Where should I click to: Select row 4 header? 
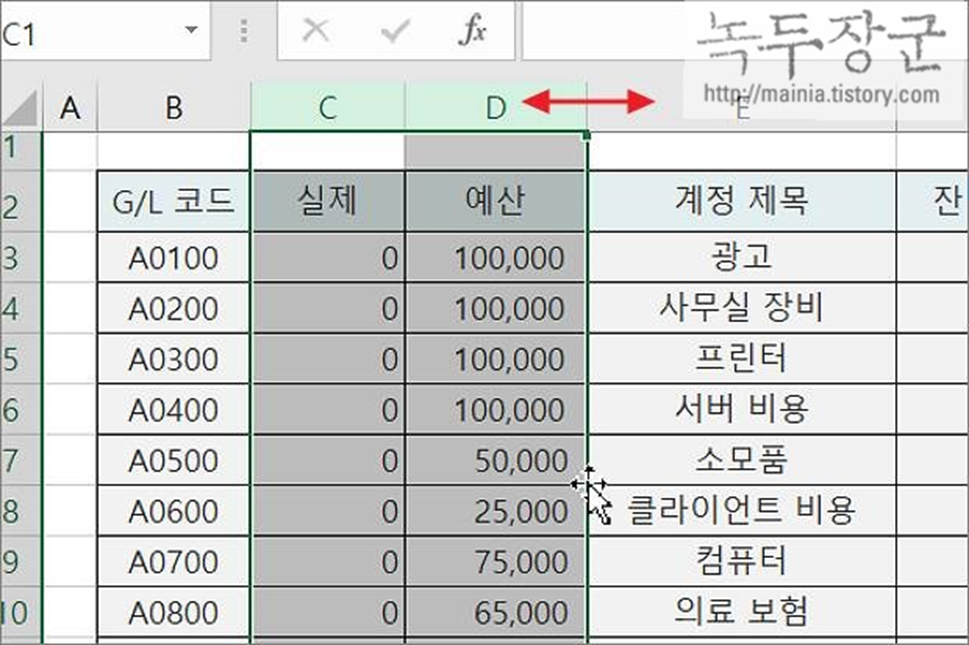pos(20,308)
